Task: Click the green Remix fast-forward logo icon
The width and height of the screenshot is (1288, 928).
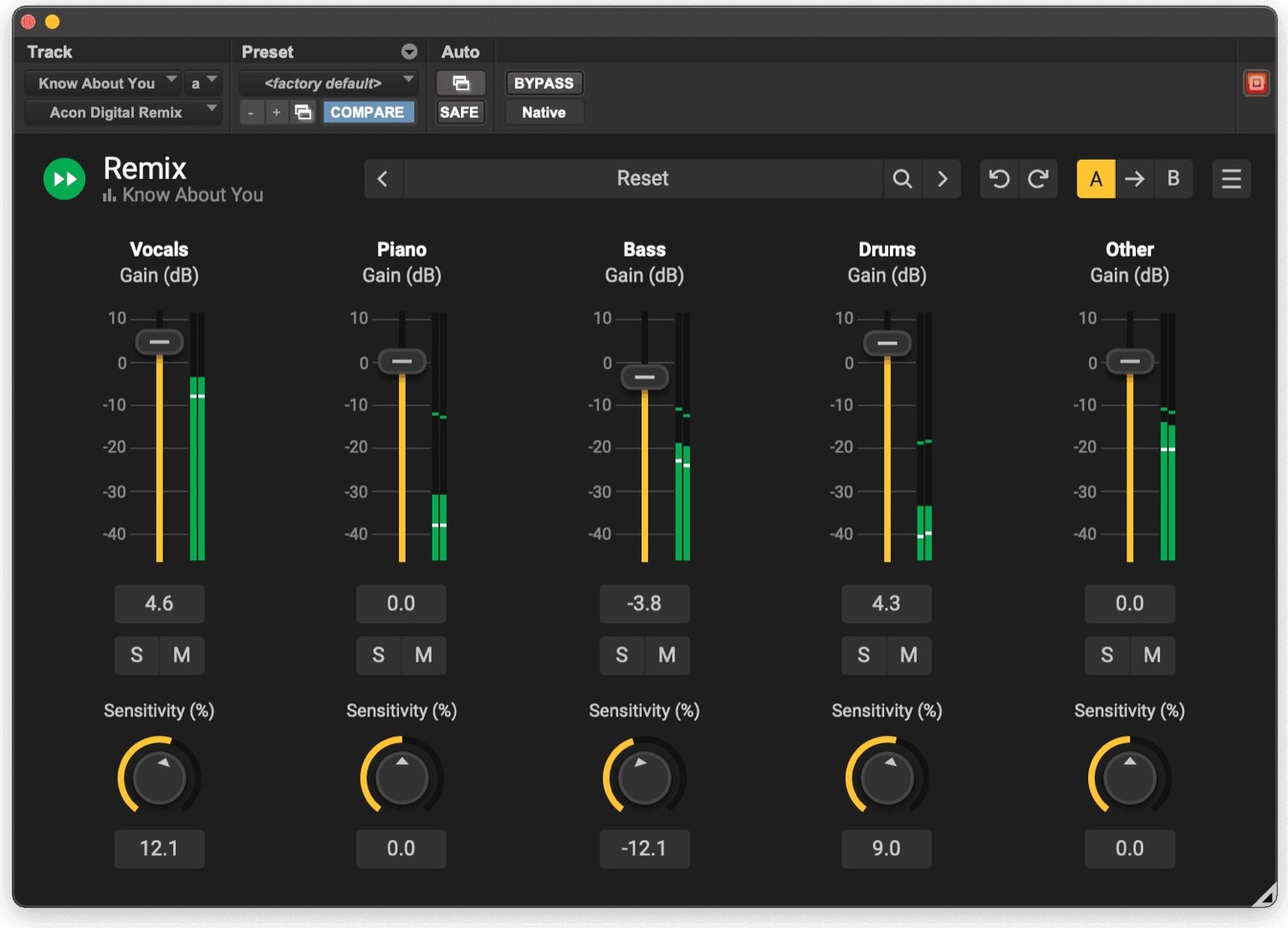Action: [x=64, y=179]
